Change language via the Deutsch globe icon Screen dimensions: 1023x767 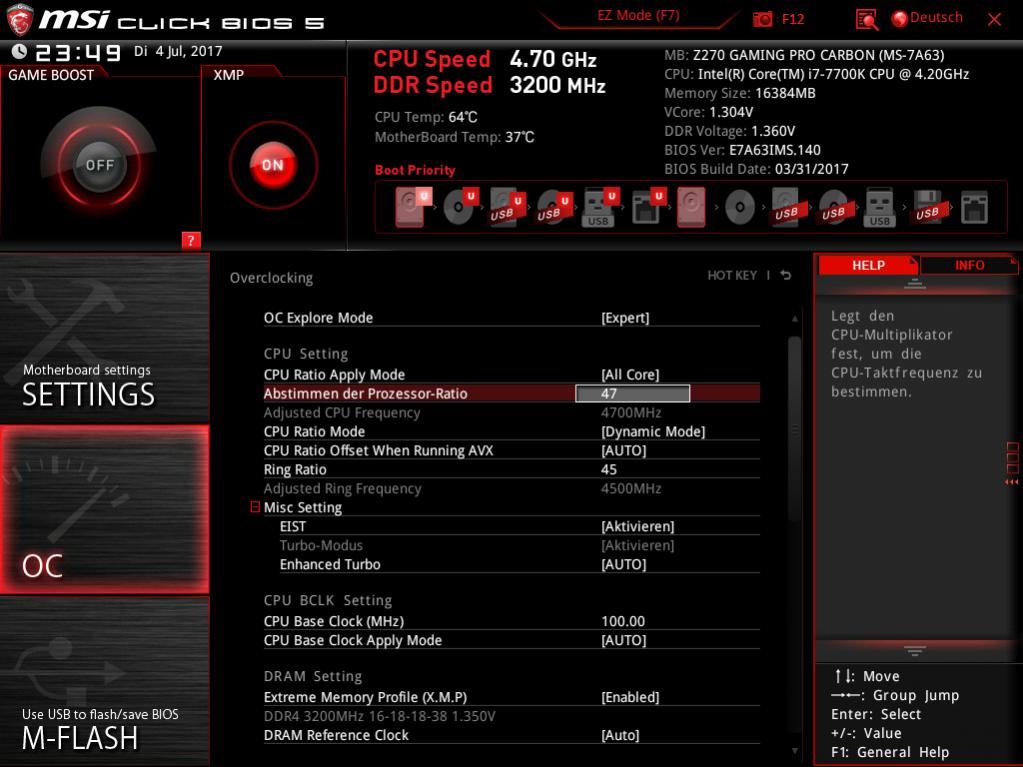point(899,19)
